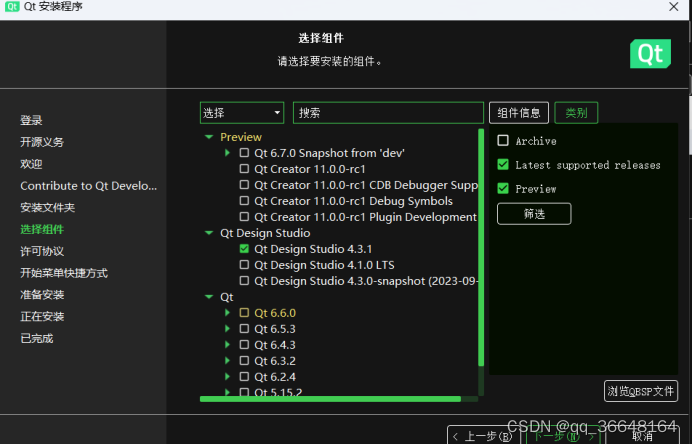This screenshot has width=693, height=445.
Task: Go to the 开源义务 step
Action: (x=42, y=142)
